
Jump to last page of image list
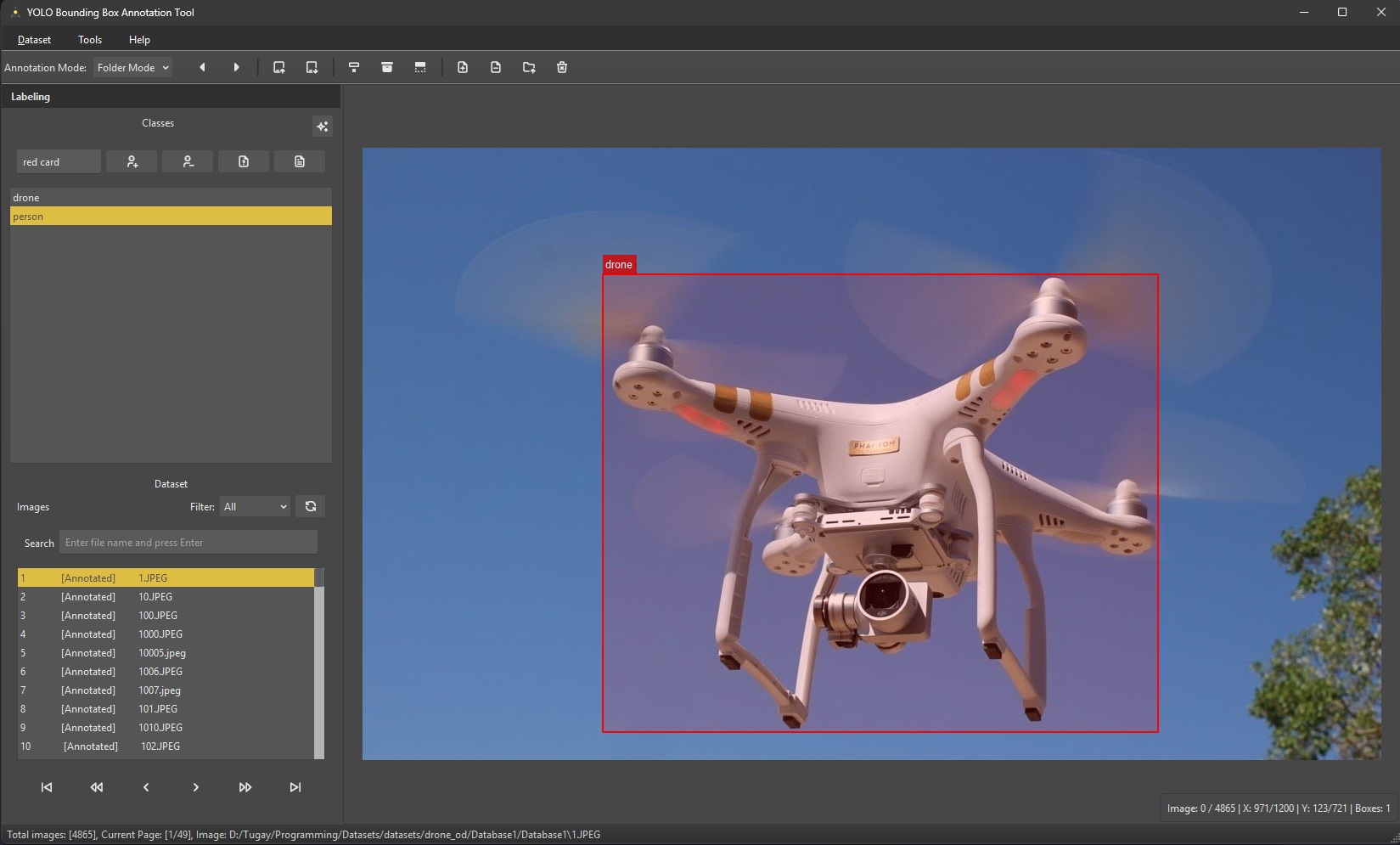coord(295,787)
